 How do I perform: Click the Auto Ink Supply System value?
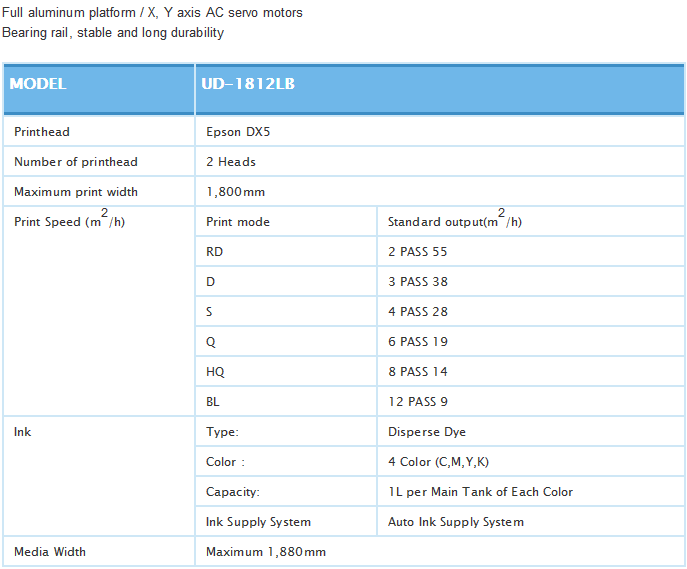[x=456, y=522]
